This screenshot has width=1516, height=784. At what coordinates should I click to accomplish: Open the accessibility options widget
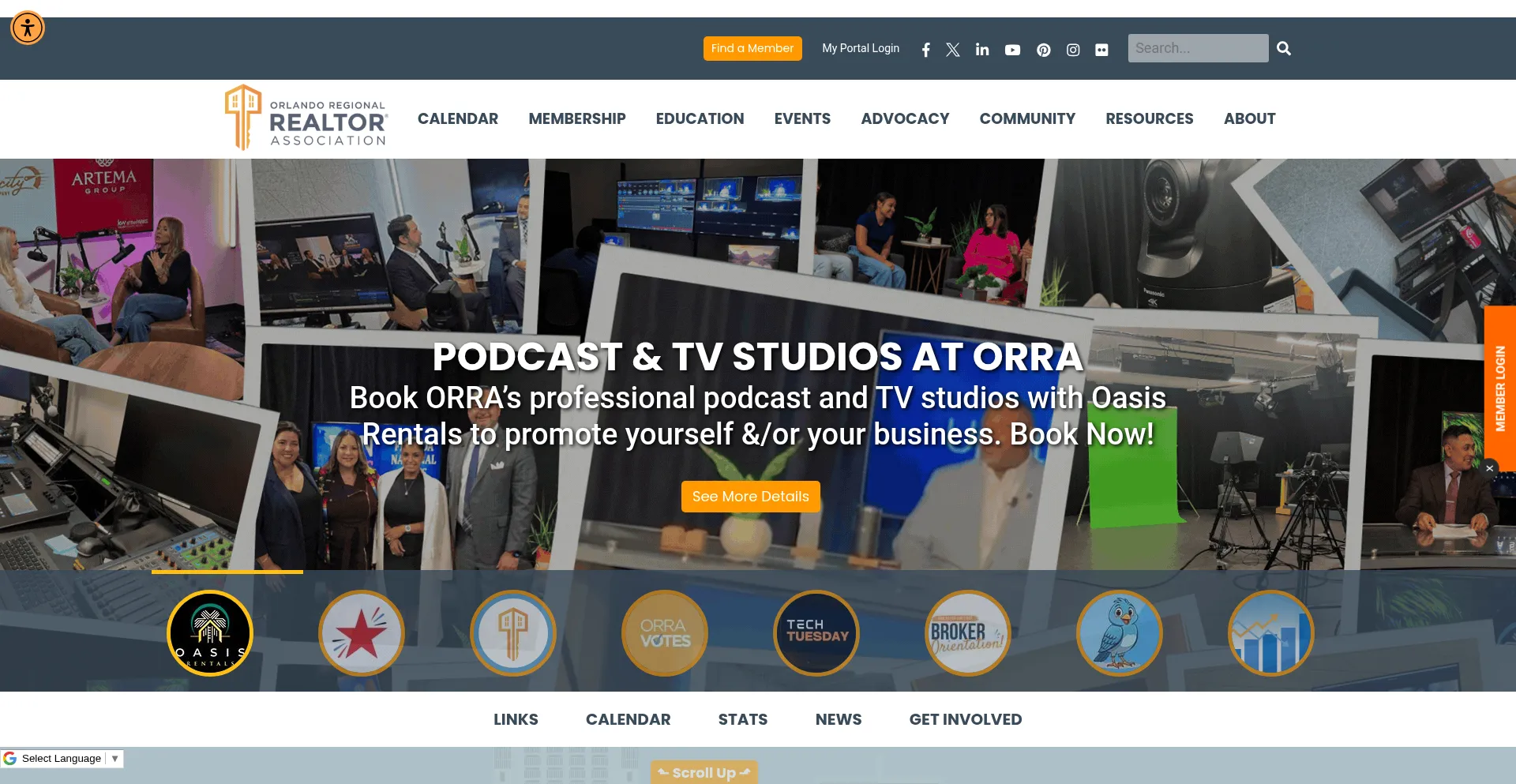(28, 28)
